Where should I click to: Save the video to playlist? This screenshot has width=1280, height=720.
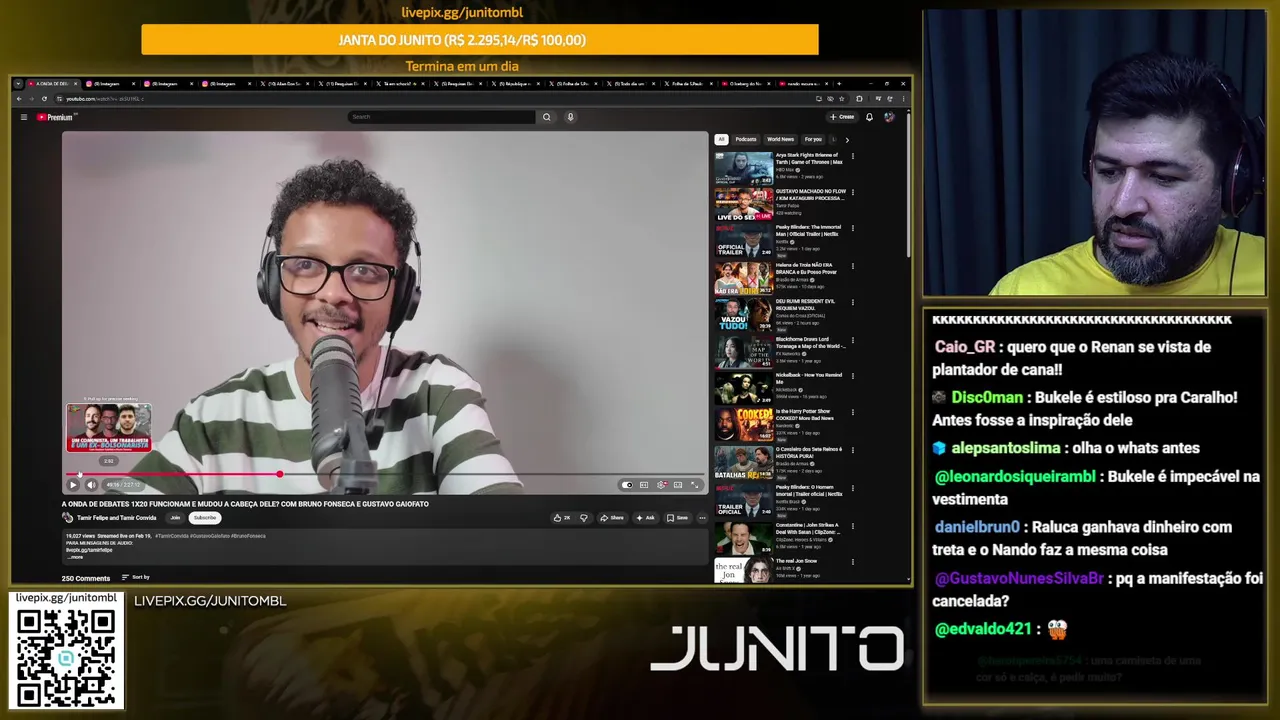[678, 518]
